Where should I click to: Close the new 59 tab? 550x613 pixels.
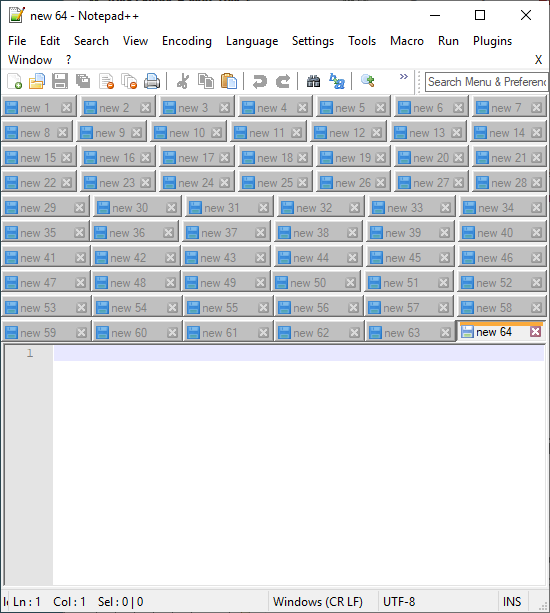click(81, 333)
